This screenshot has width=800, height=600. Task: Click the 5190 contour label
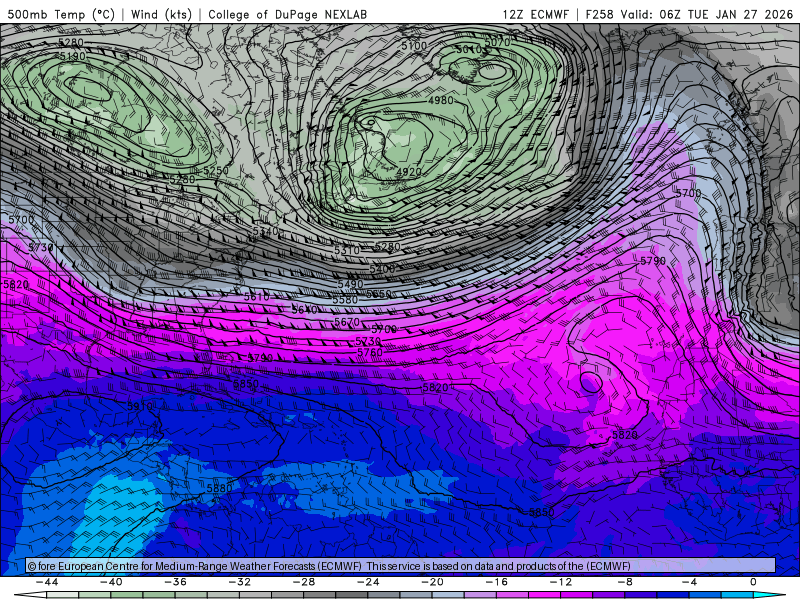(x=72, y=56)
